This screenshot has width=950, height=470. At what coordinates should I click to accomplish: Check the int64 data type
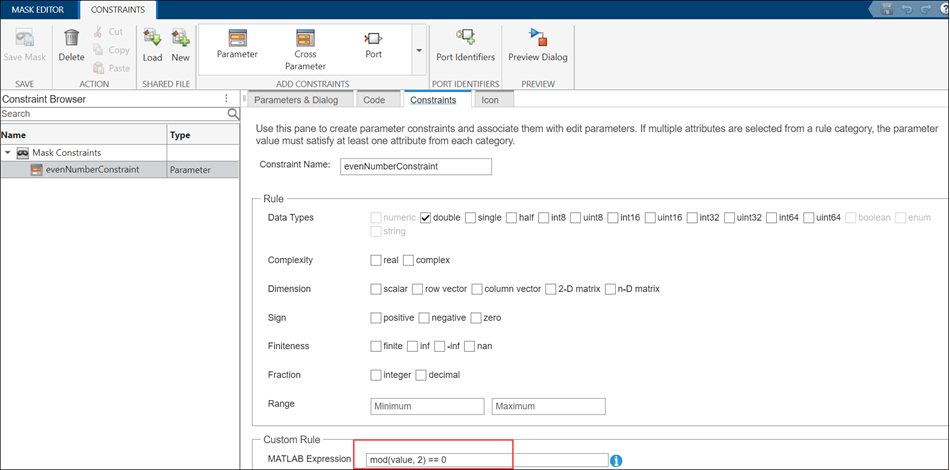point(771,217)
